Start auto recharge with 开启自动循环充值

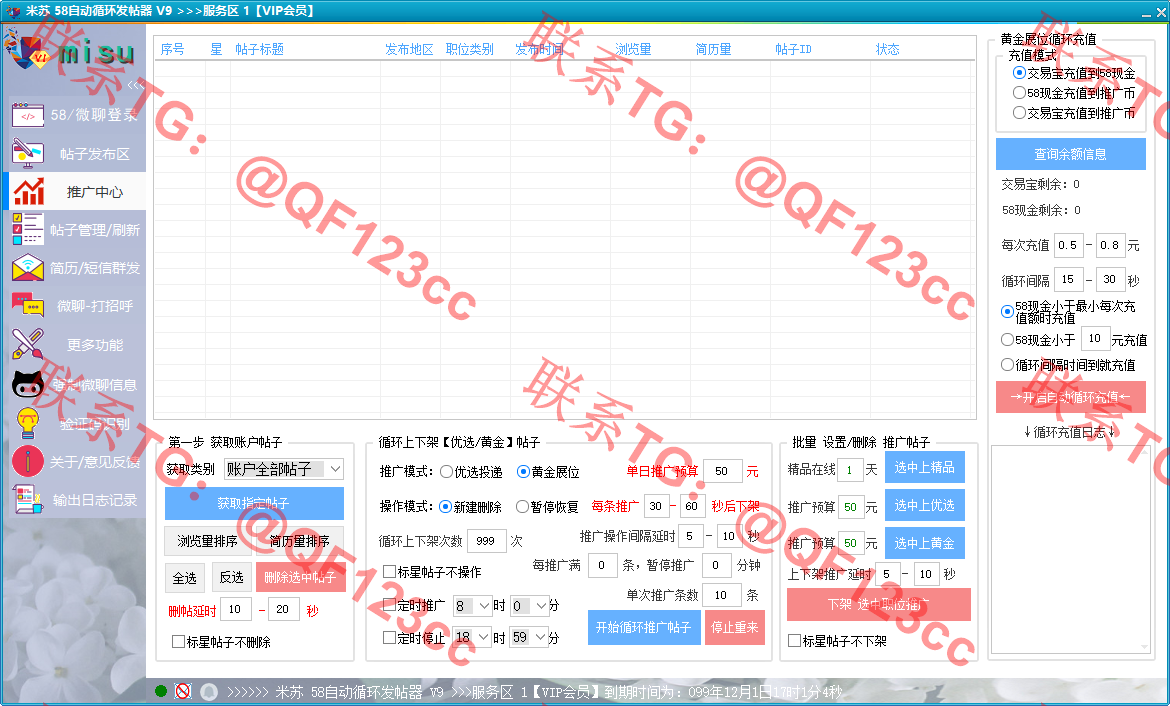[x=1070, y=397]
